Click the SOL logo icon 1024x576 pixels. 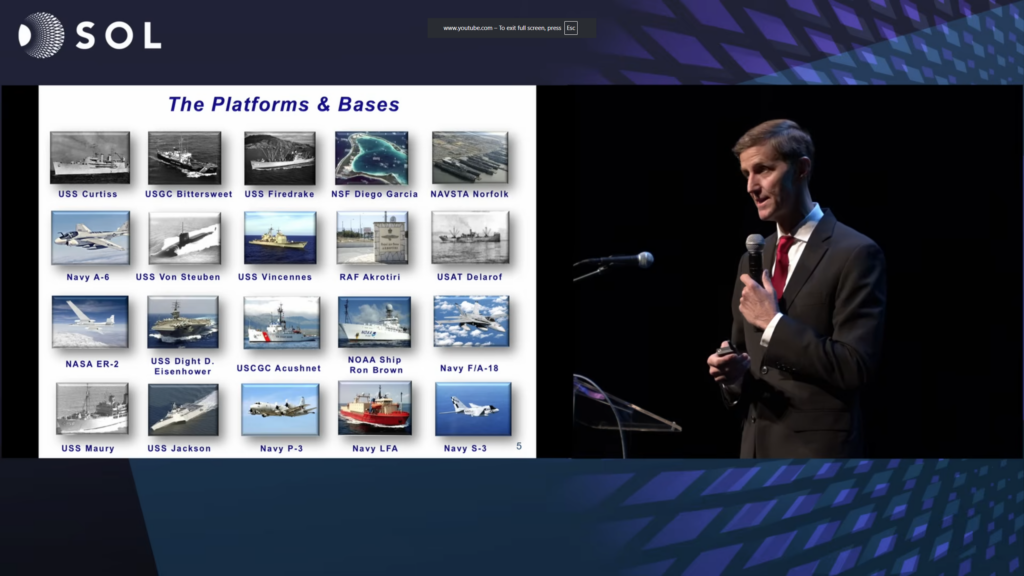click(x=41, y=35)
